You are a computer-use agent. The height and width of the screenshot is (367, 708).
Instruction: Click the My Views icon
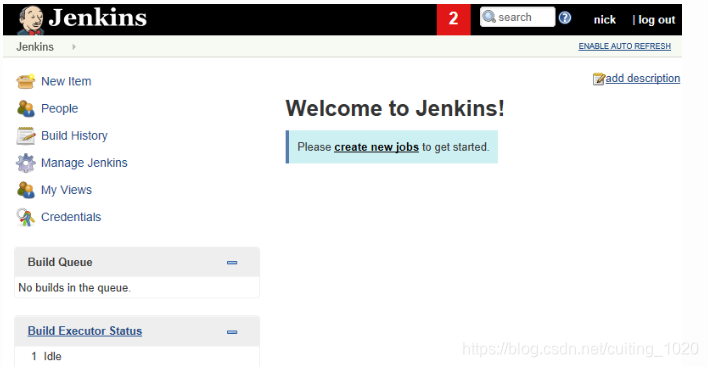(x=26, y=190)
